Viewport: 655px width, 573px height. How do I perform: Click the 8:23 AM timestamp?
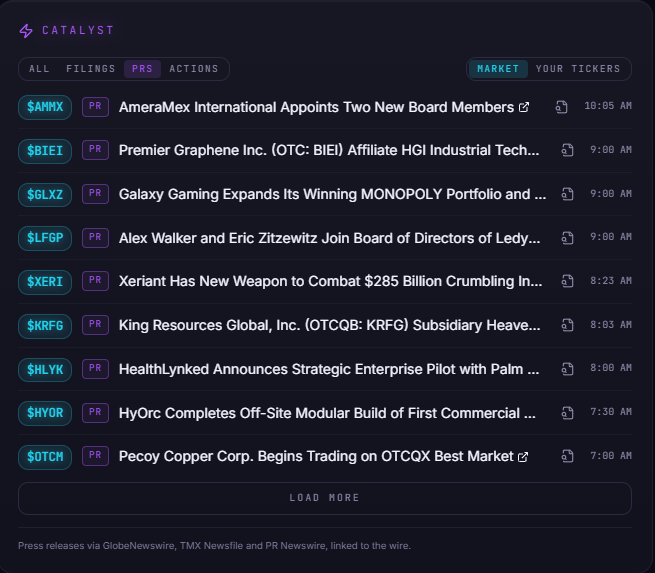(611, 281)
